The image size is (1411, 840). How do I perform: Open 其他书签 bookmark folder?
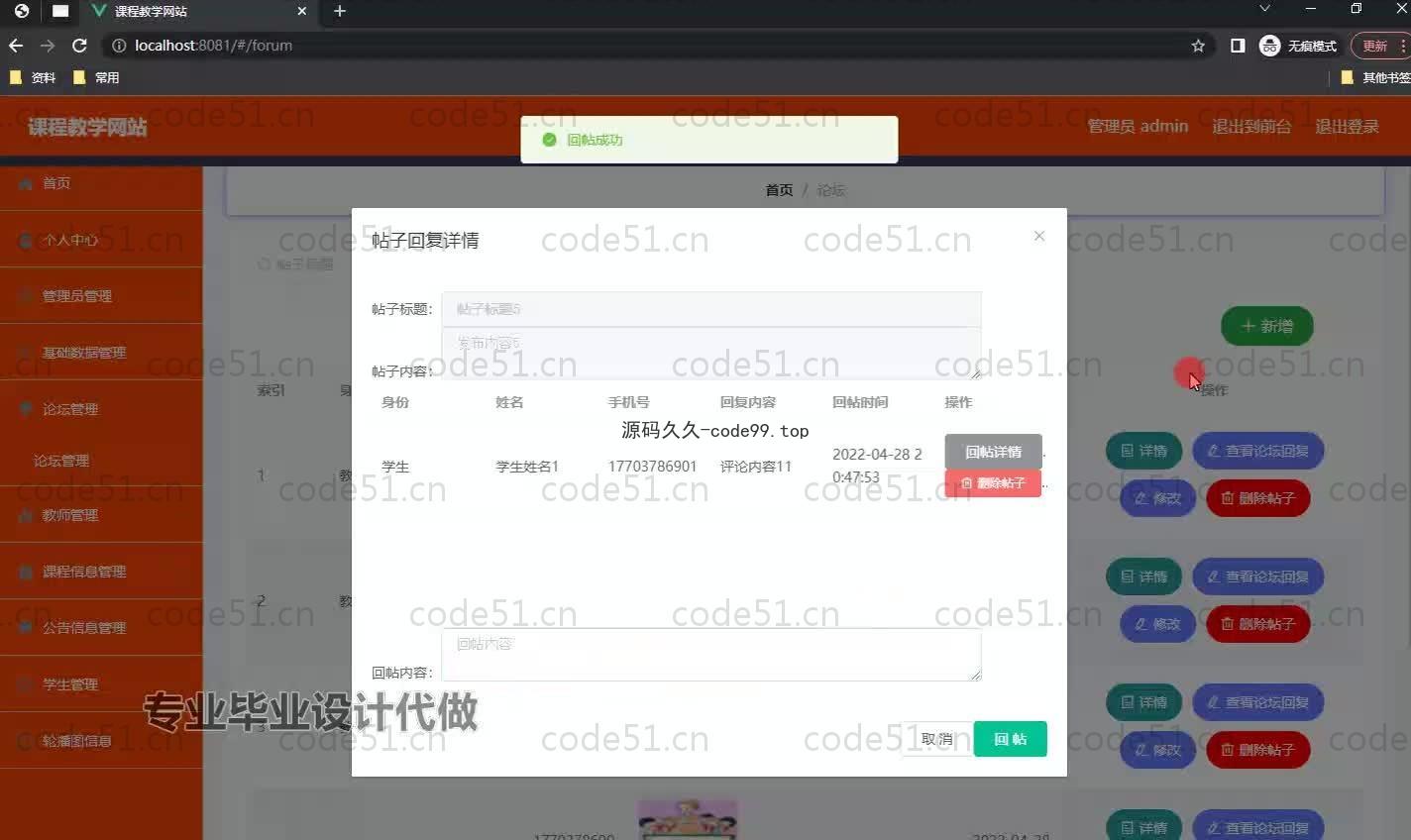point(1375,77)
